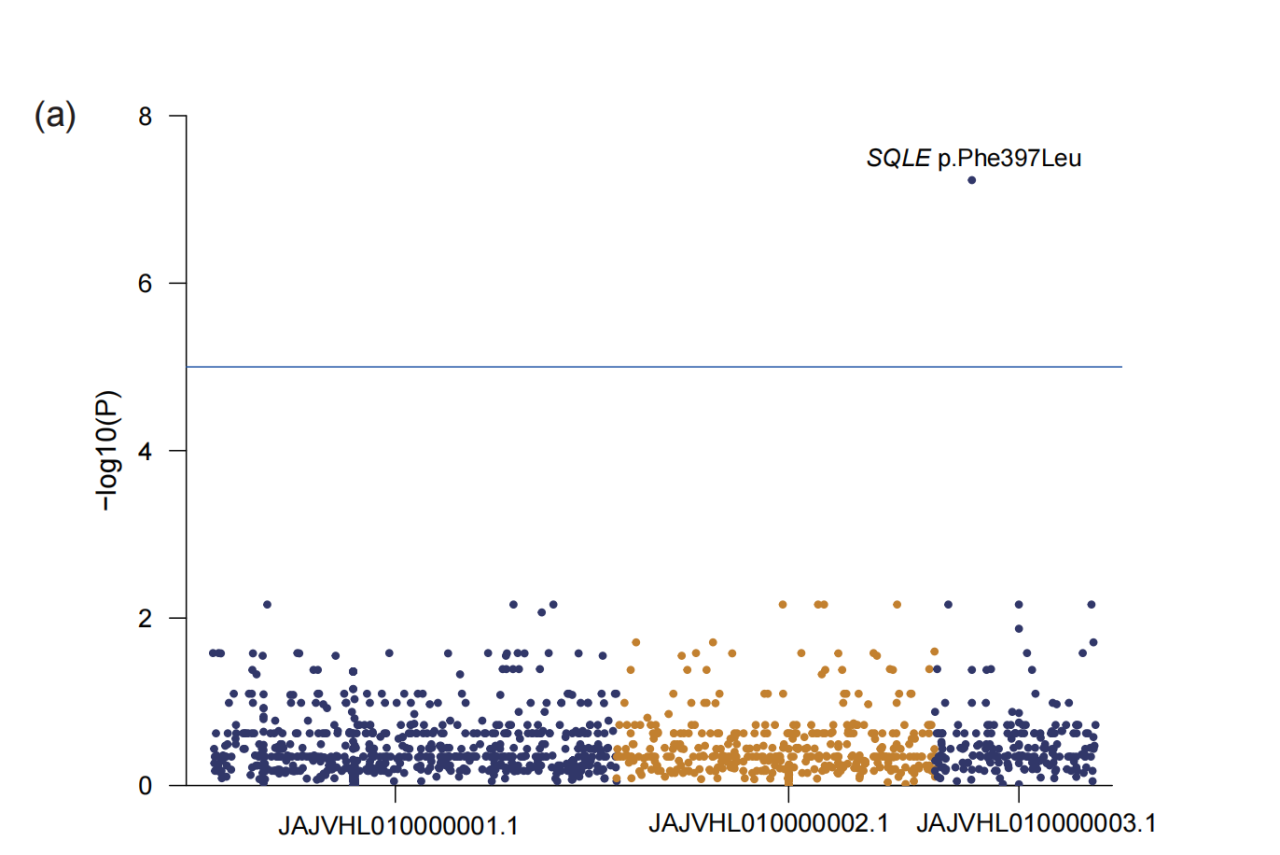Select the JAJVHL010000002.1 axis label

tap(769, 824)
